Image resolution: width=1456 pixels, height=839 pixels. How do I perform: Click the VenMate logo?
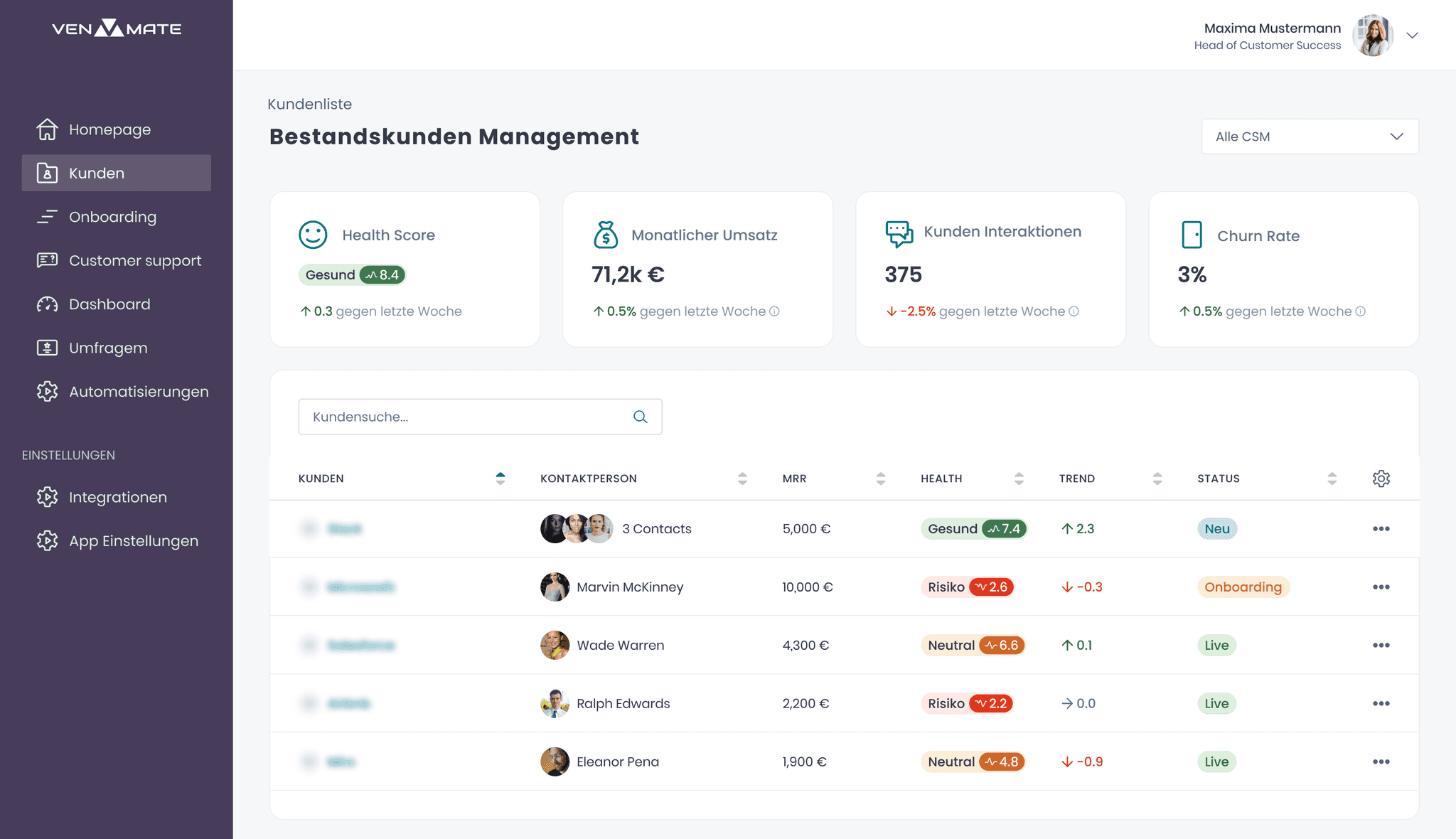click(117, 28)
